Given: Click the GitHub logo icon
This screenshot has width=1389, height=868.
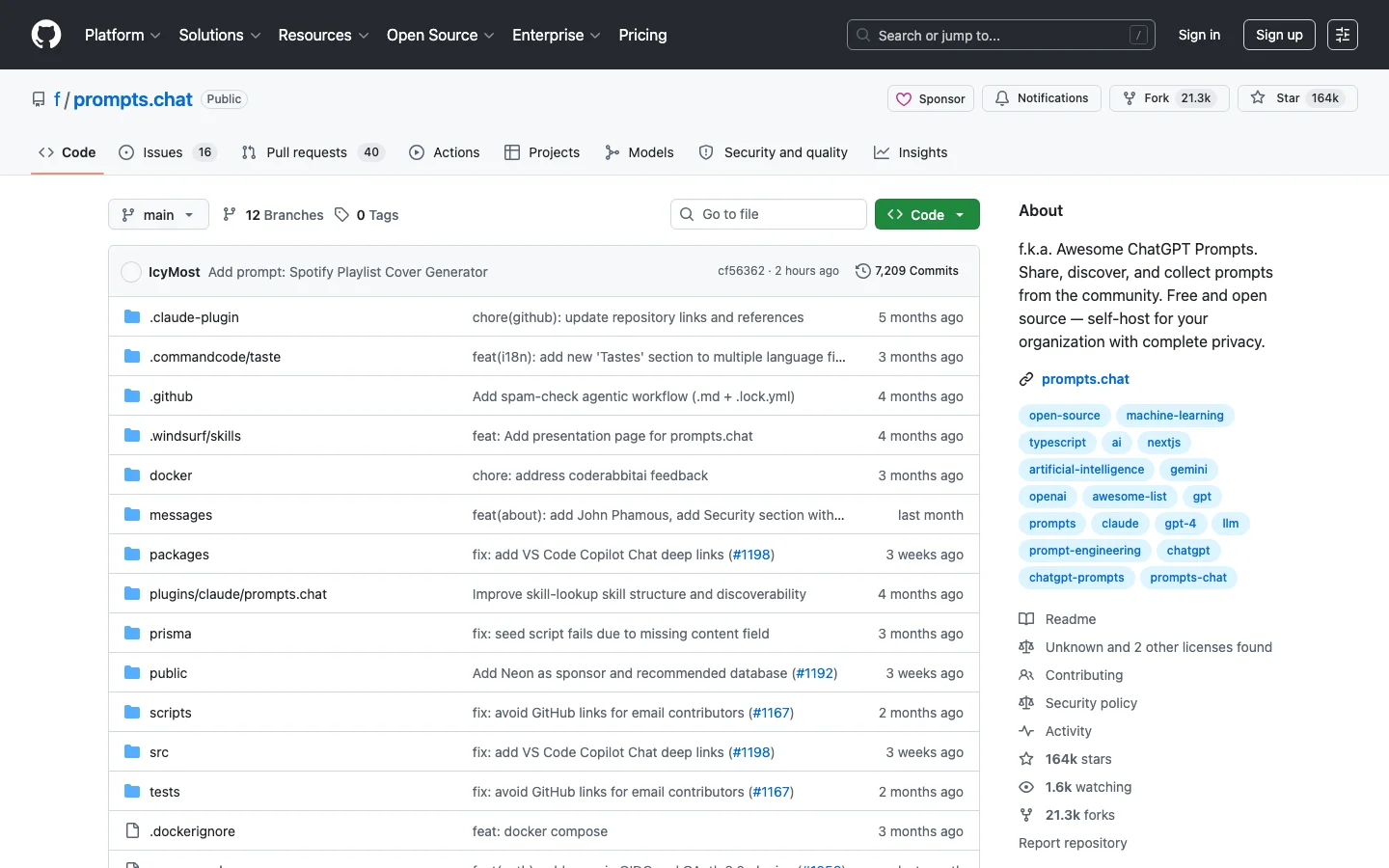Looking at the screenshot, I should pyautogui.click(x=46, y=35).
